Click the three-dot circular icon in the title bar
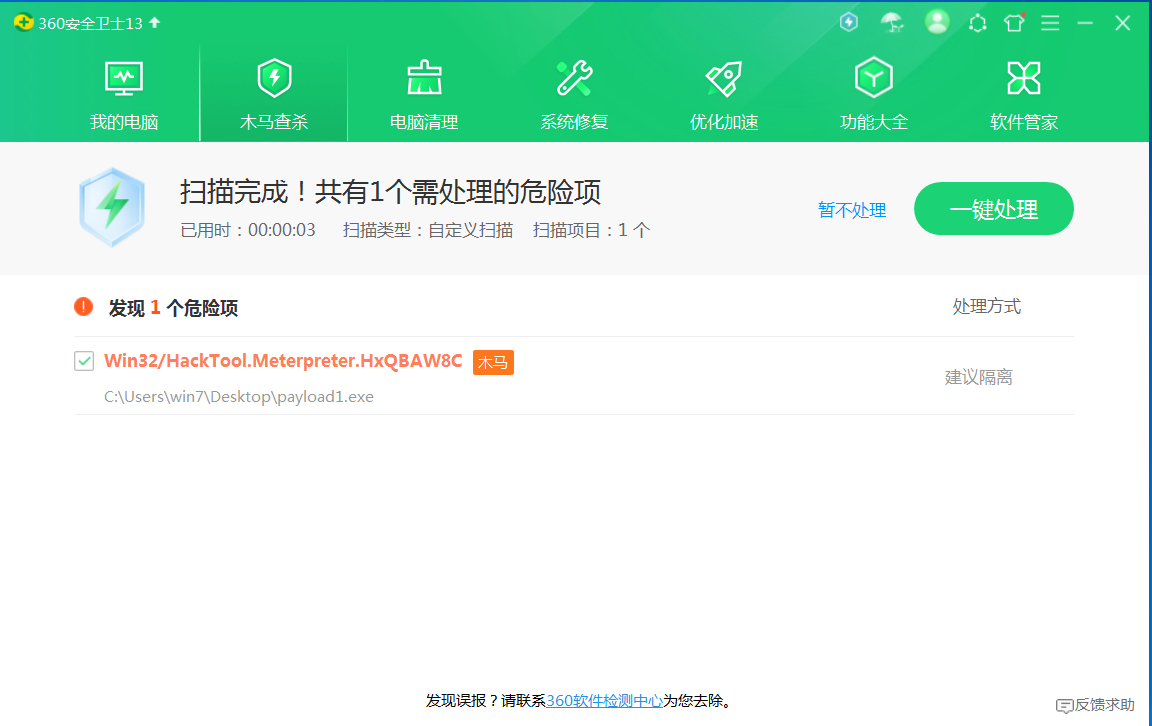1152x726 pixels. click(x=978, y=23)
